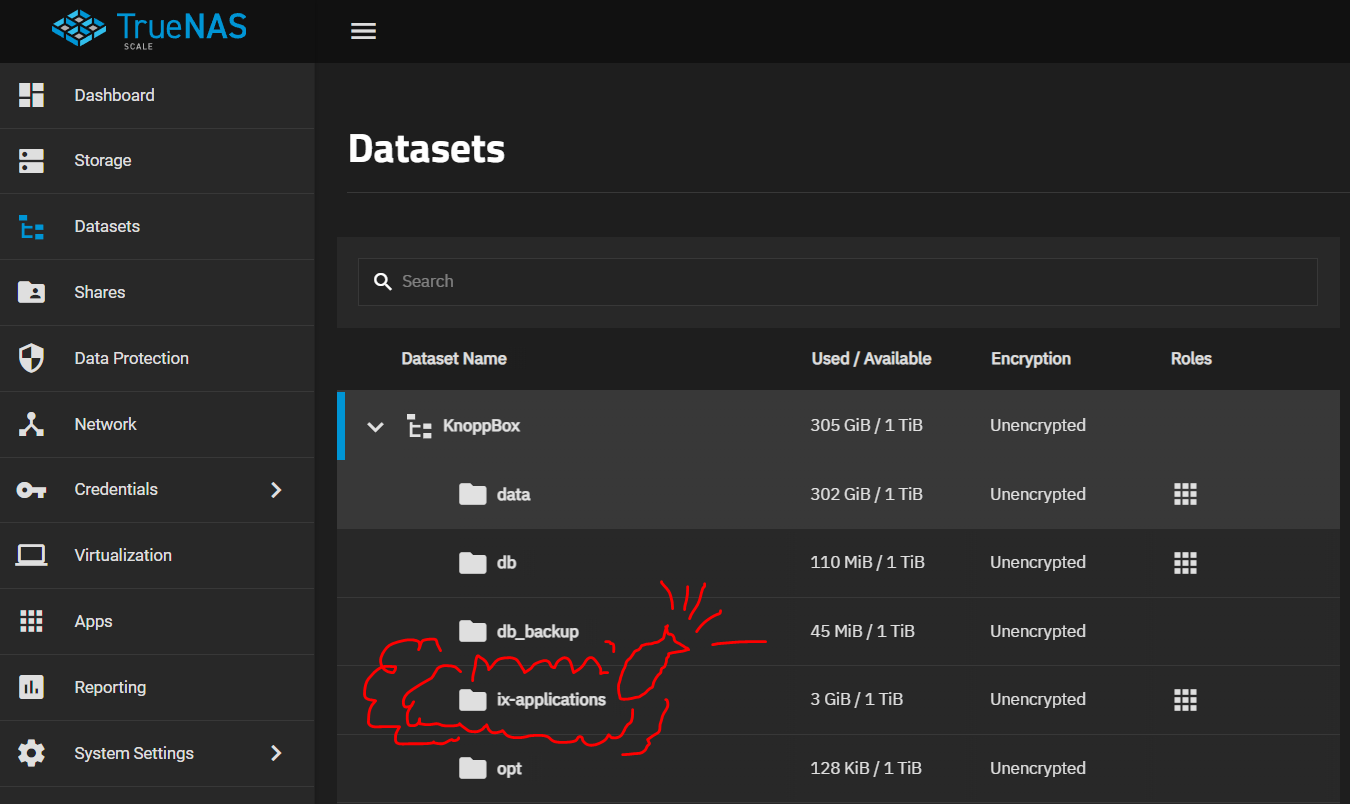Click the apps role icon for data

pyautogui.click(x=1185, y=494)
